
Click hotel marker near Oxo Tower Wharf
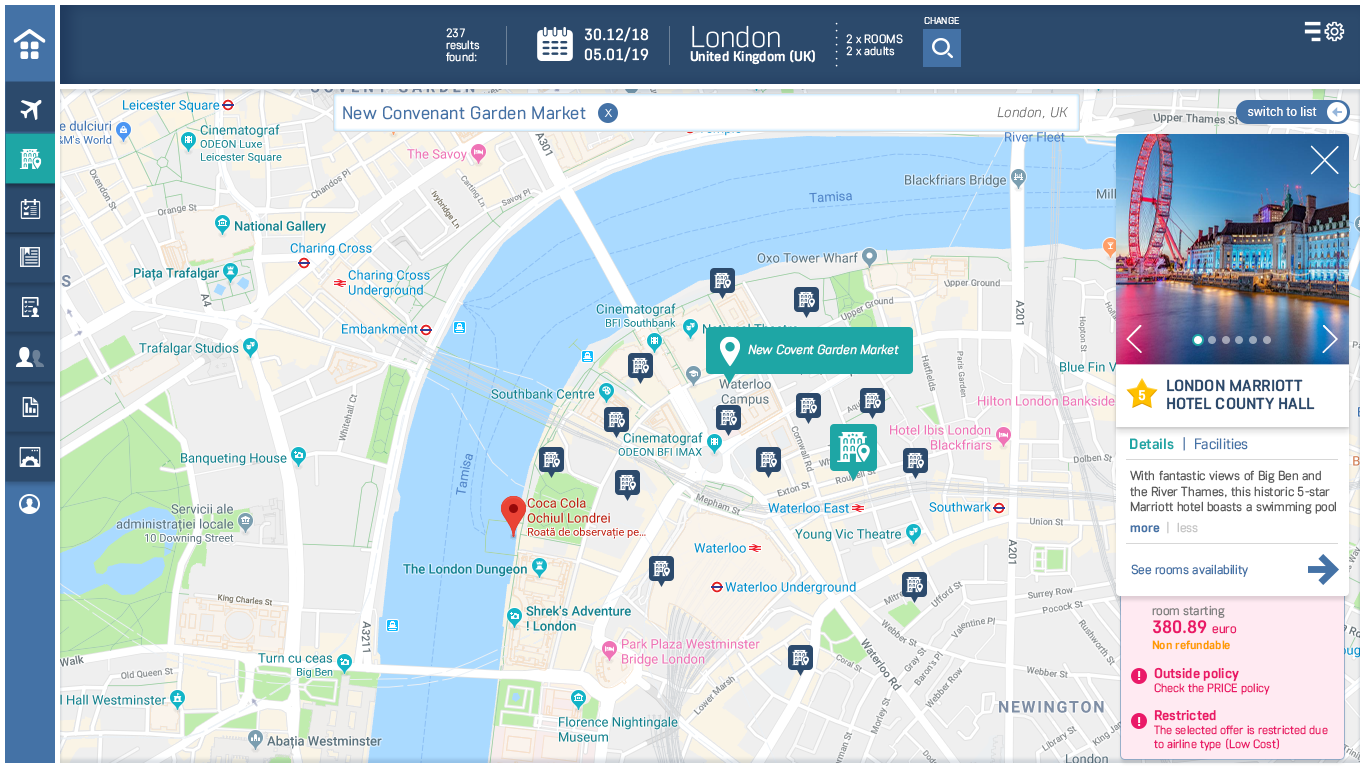point(806,299)
